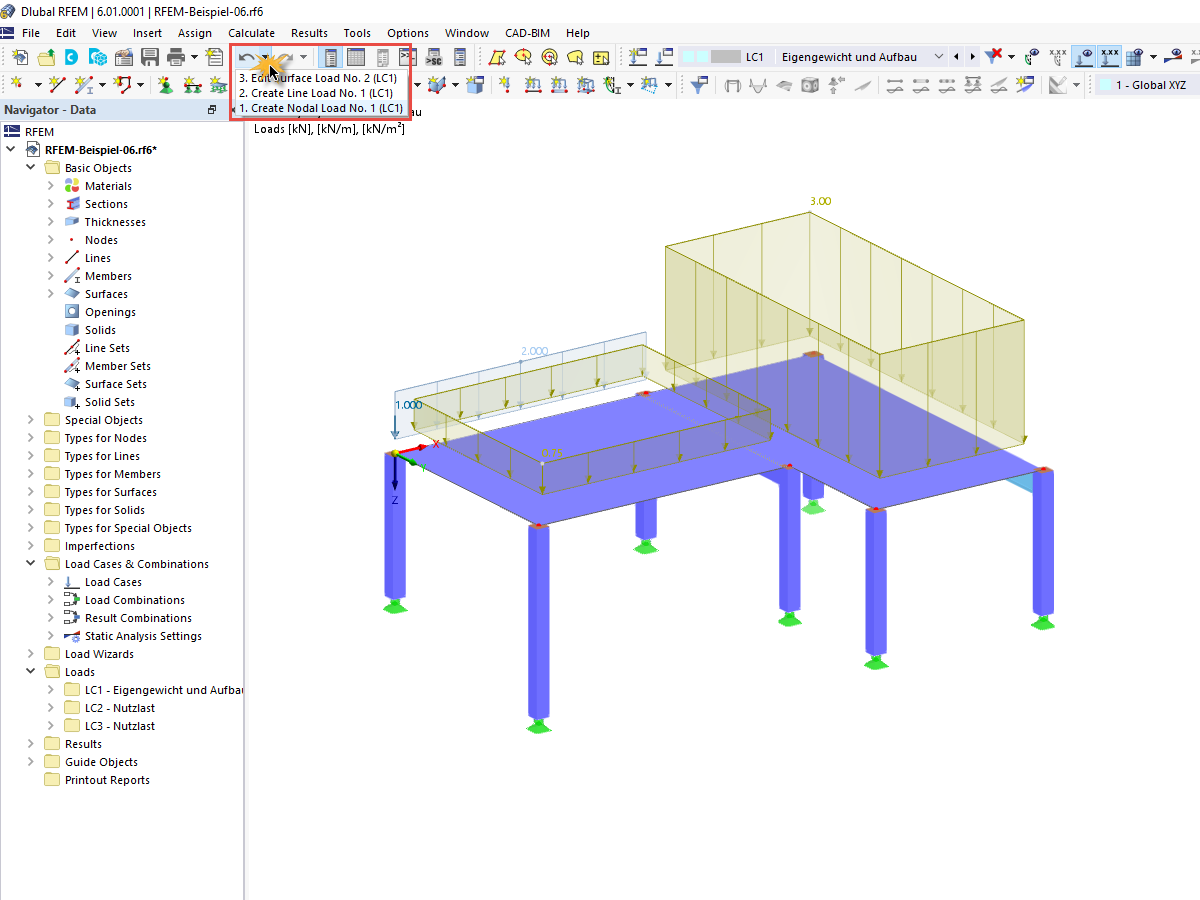The width and height of the screenshot is (1200, 900).
Task: Open the Calculate menu
Action: 251,33
